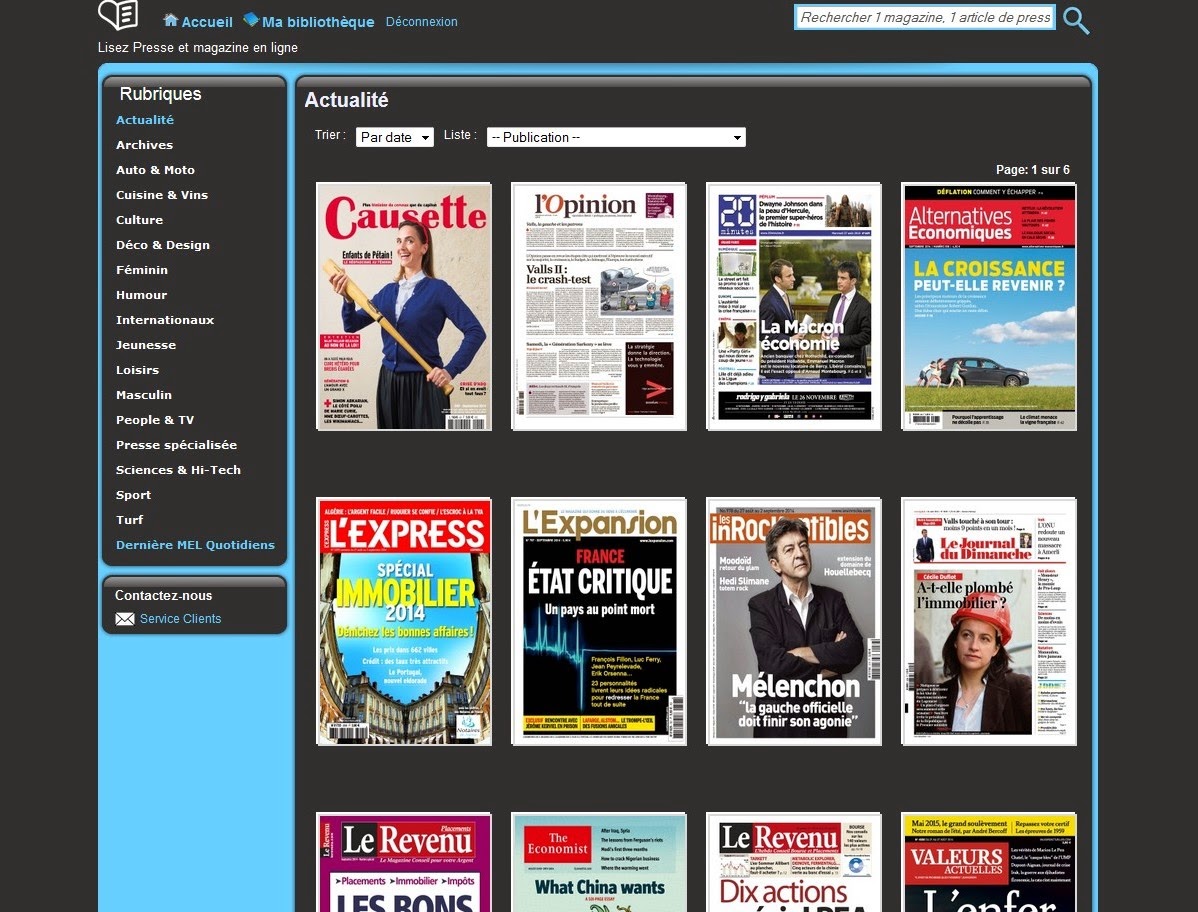1198x912 pixels.
Task: Open The Economist 'What China wants' cover
Action: (599, 862)
